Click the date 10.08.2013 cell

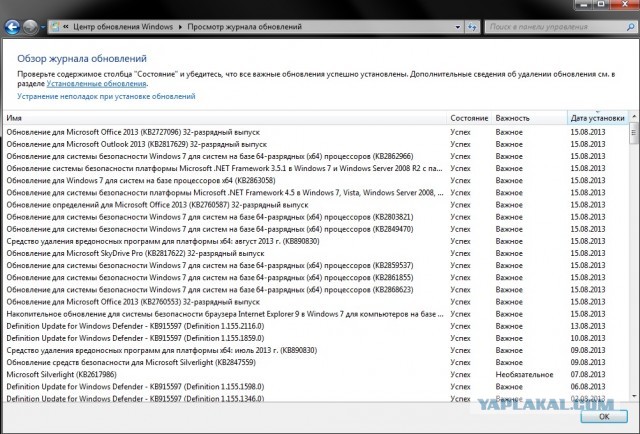(x=588, y=338)
